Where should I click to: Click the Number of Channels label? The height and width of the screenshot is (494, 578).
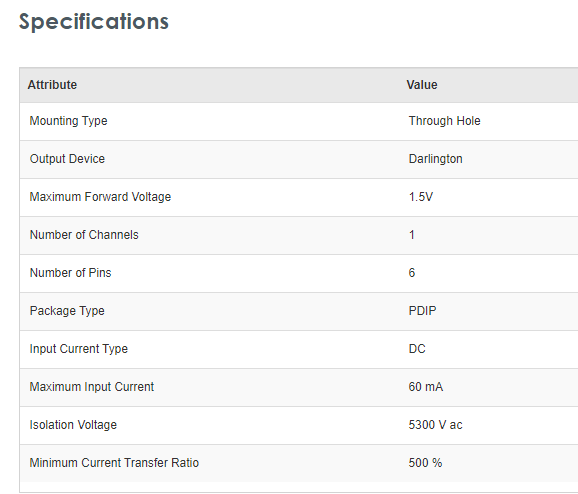[84, 235]
